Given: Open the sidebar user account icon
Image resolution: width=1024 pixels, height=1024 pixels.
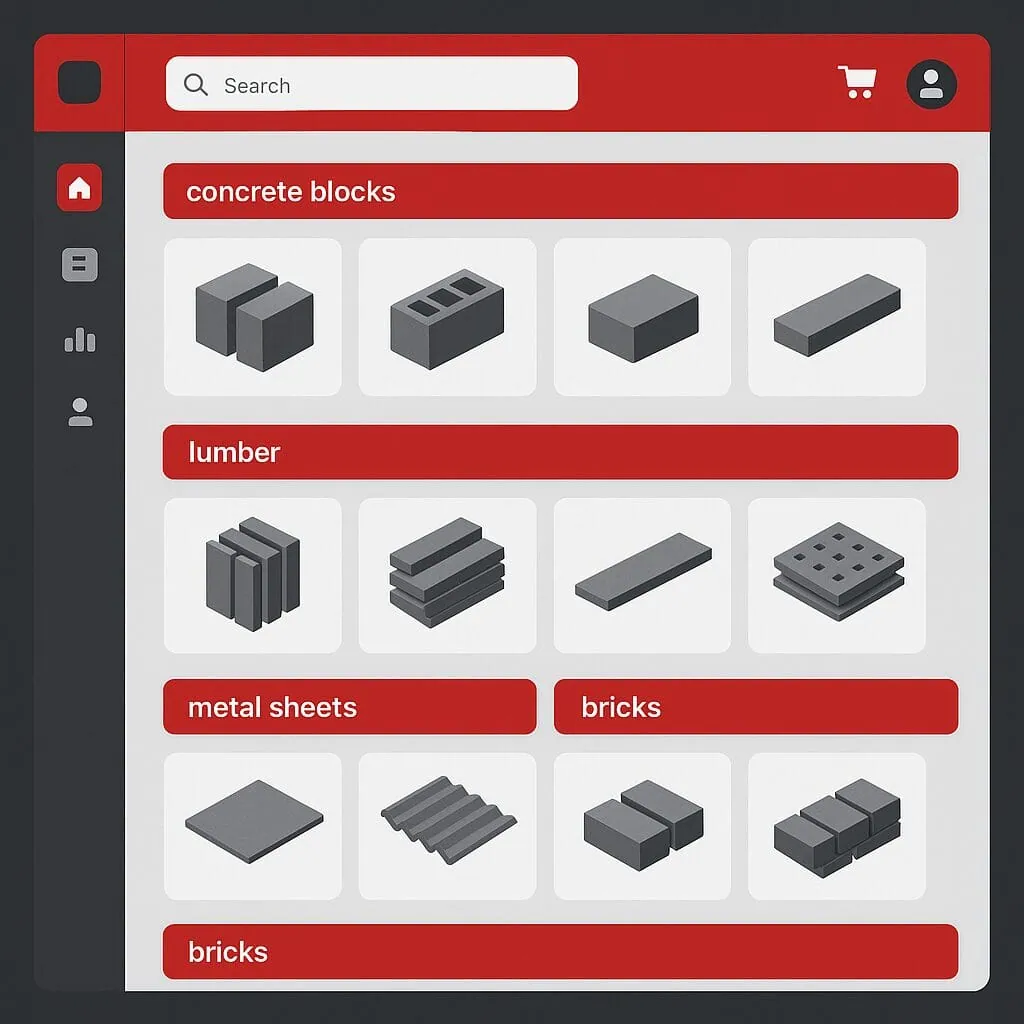Looking at the screenshot, I should tap(80, 412).
